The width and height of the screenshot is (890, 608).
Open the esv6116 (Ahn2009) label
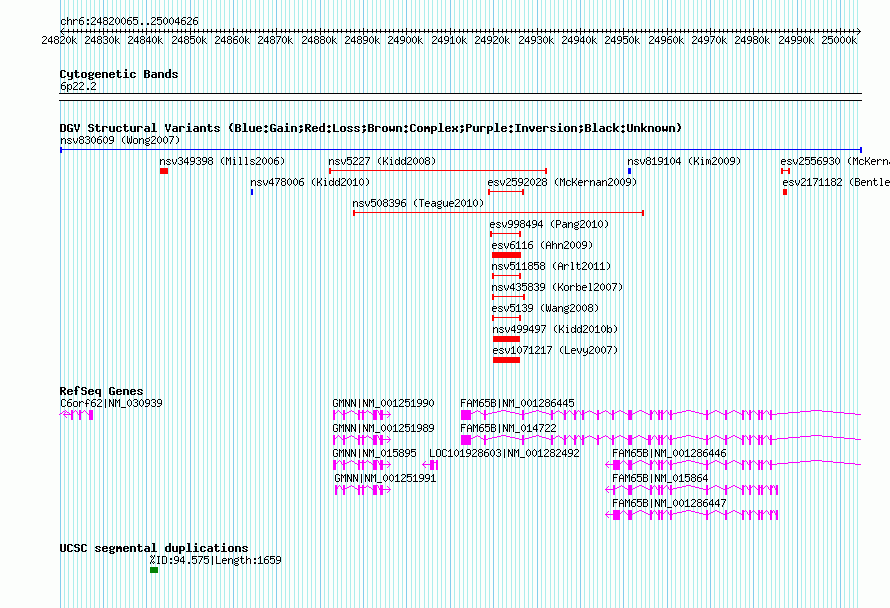click(x=542, y=245)
